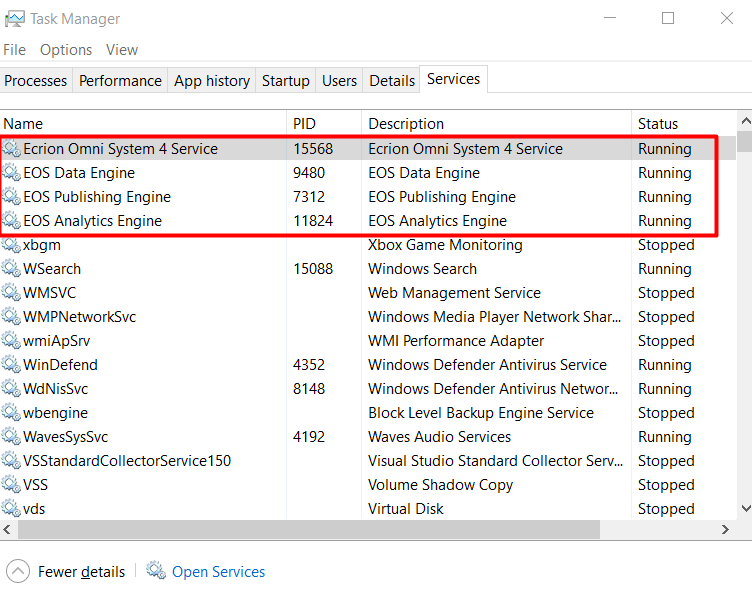Click the service icon next to WdNisSvc
This screenshot has width=752, height=598.
coord(11,388)
